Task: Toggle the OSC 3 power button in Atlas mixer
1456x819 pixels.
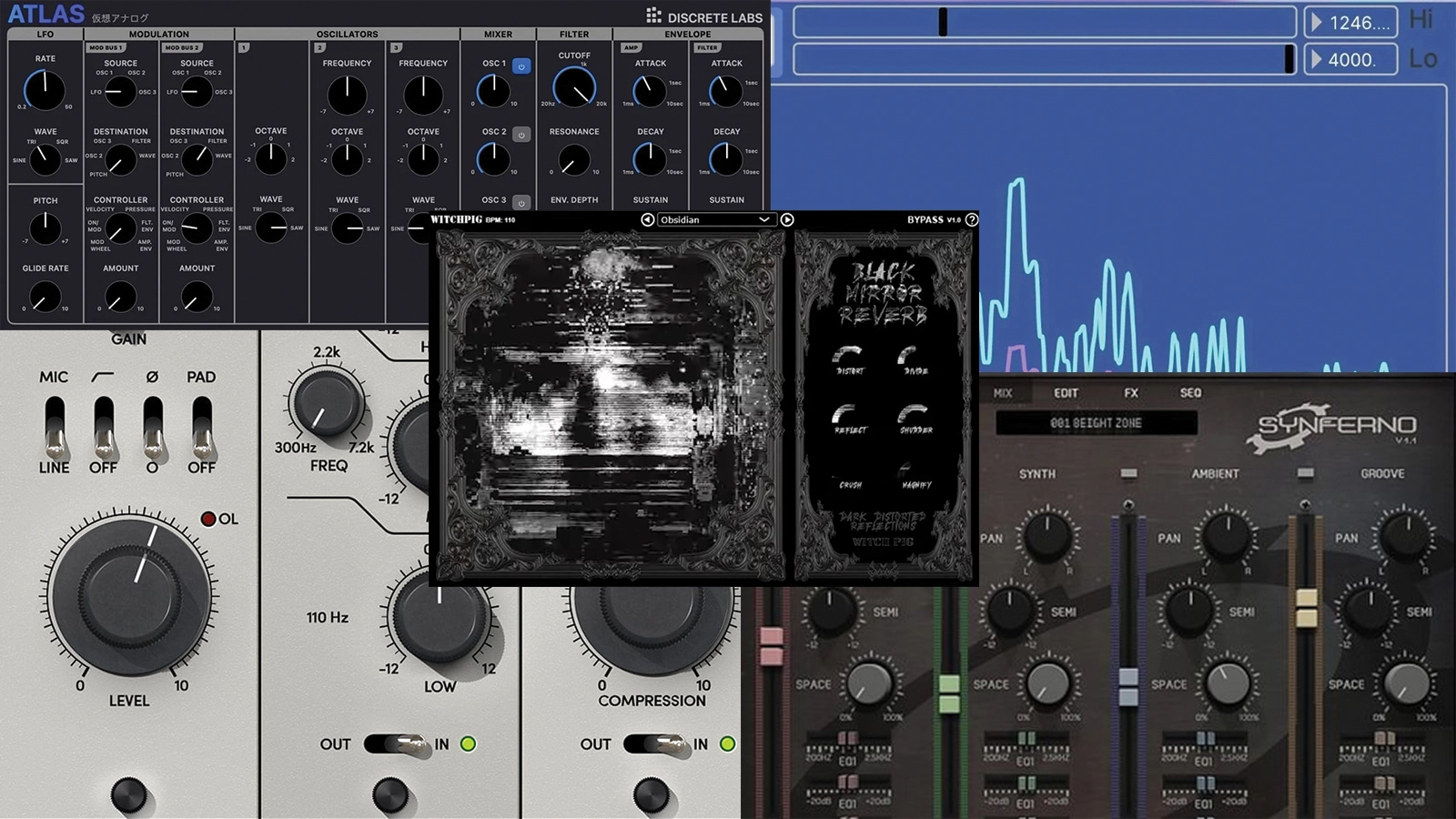Action: point(521,202)
